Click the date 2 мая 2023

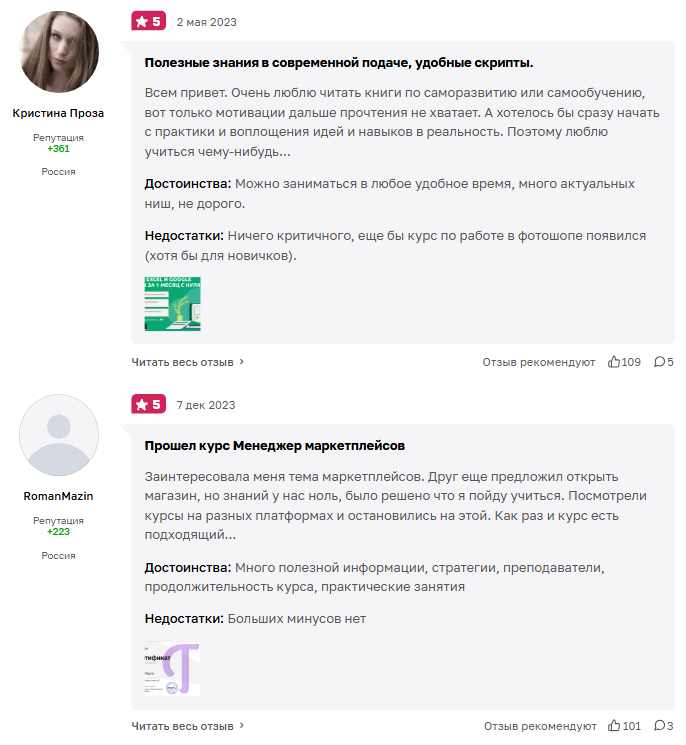[206, 22]
